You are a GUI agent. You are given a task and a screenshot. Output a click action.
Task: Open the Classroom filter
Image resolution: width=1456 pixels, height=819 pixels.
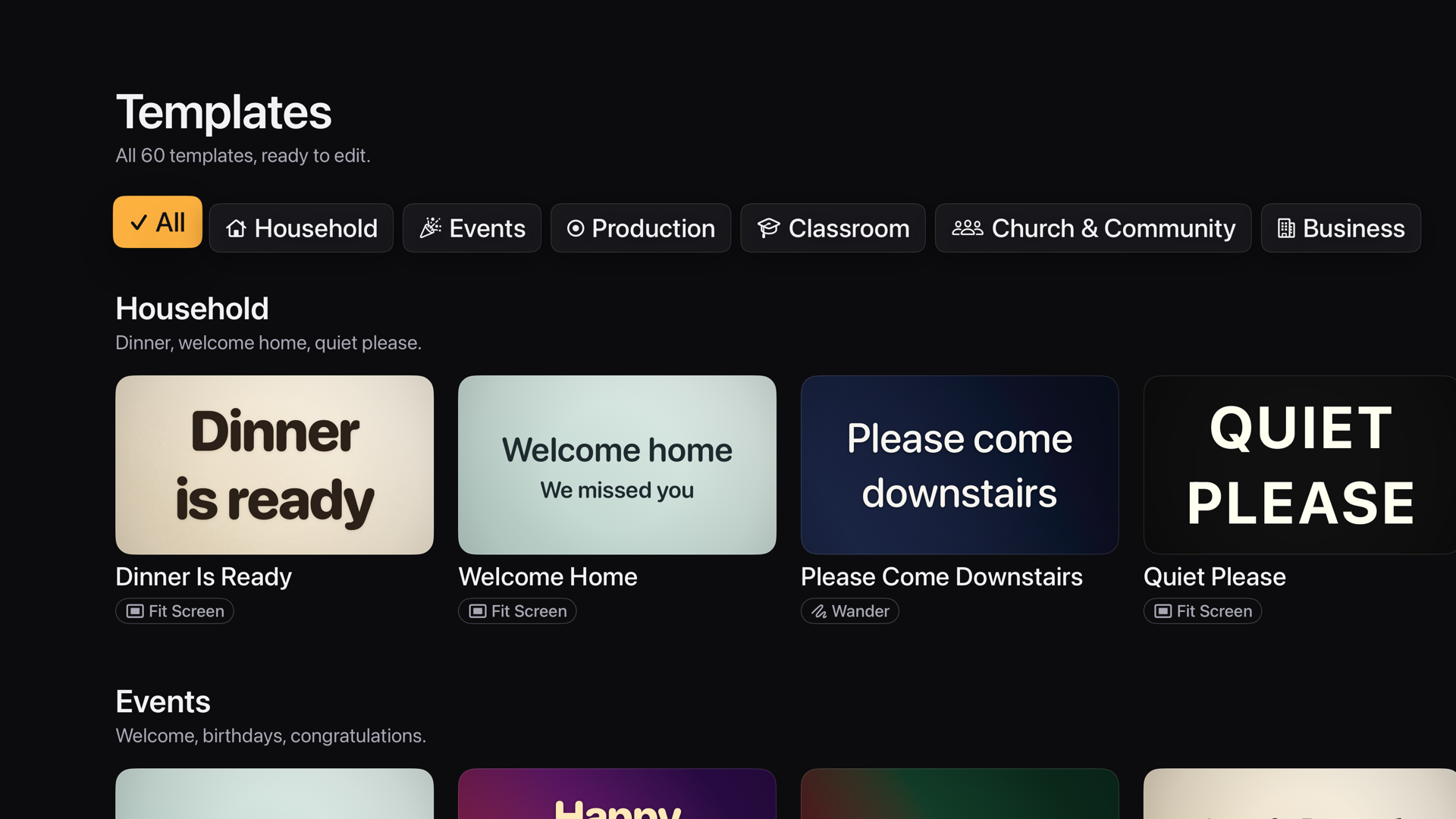[833, 228]
